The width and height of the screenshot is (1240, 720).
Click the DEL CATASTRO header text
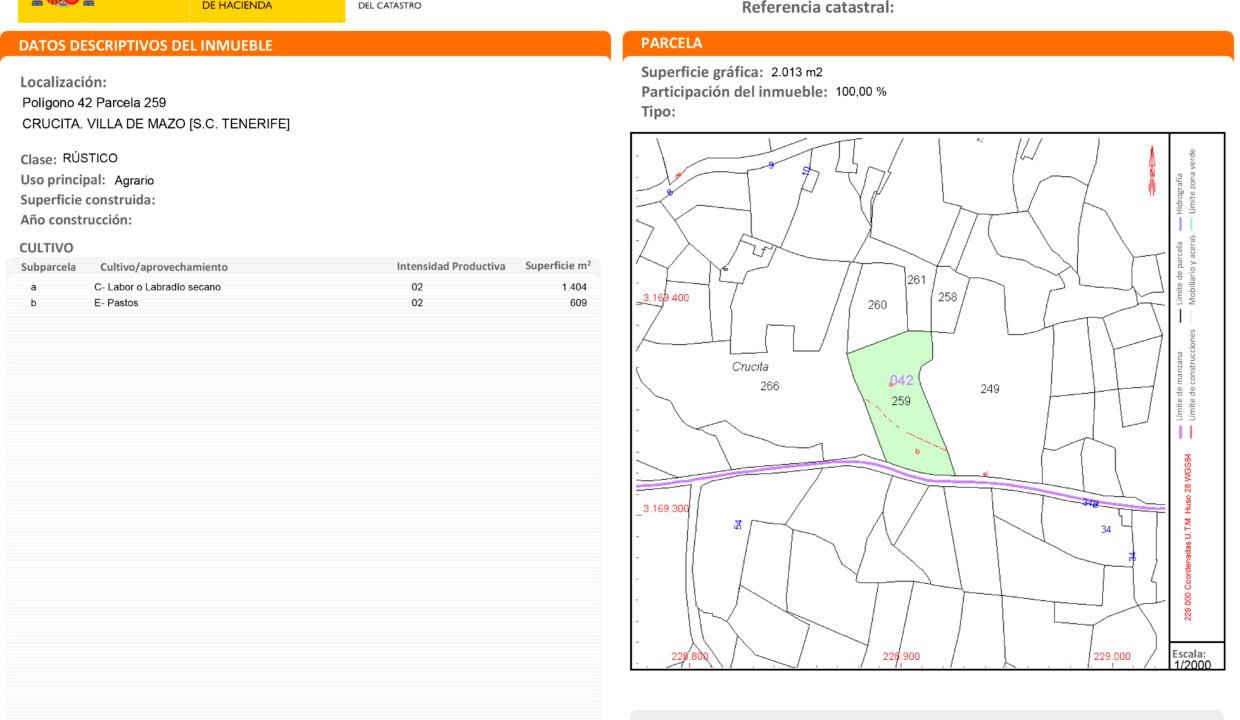(390, 5)
